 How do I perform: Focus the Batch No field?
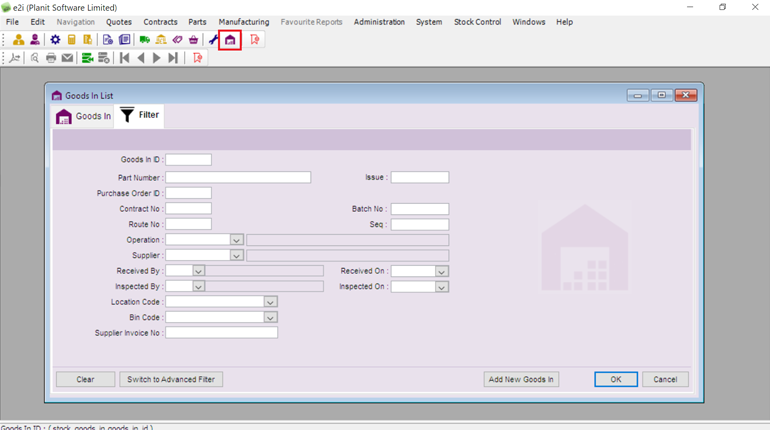[420, 209]
